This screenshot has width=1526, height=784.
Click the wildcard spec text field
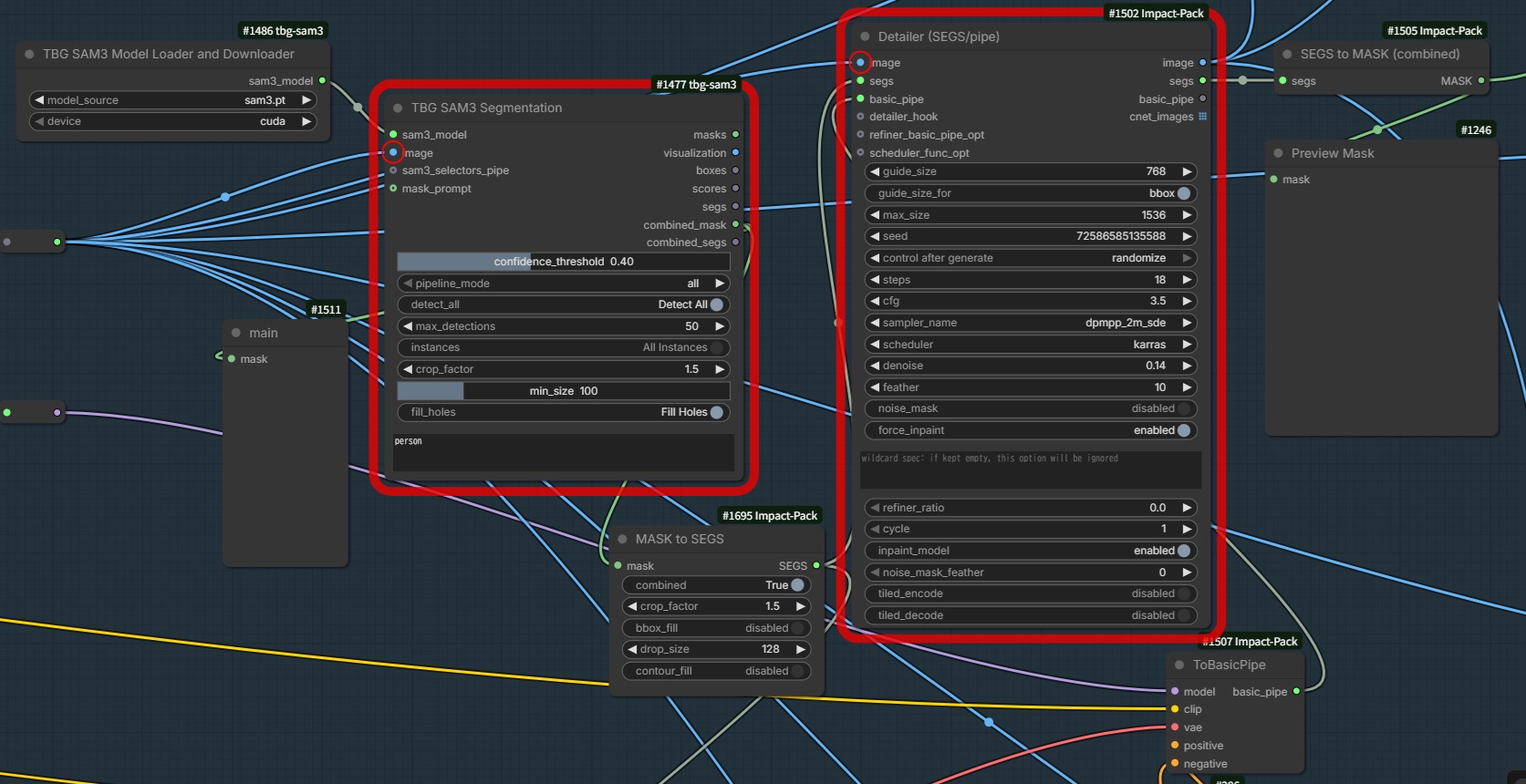(x=1030, y=469)
